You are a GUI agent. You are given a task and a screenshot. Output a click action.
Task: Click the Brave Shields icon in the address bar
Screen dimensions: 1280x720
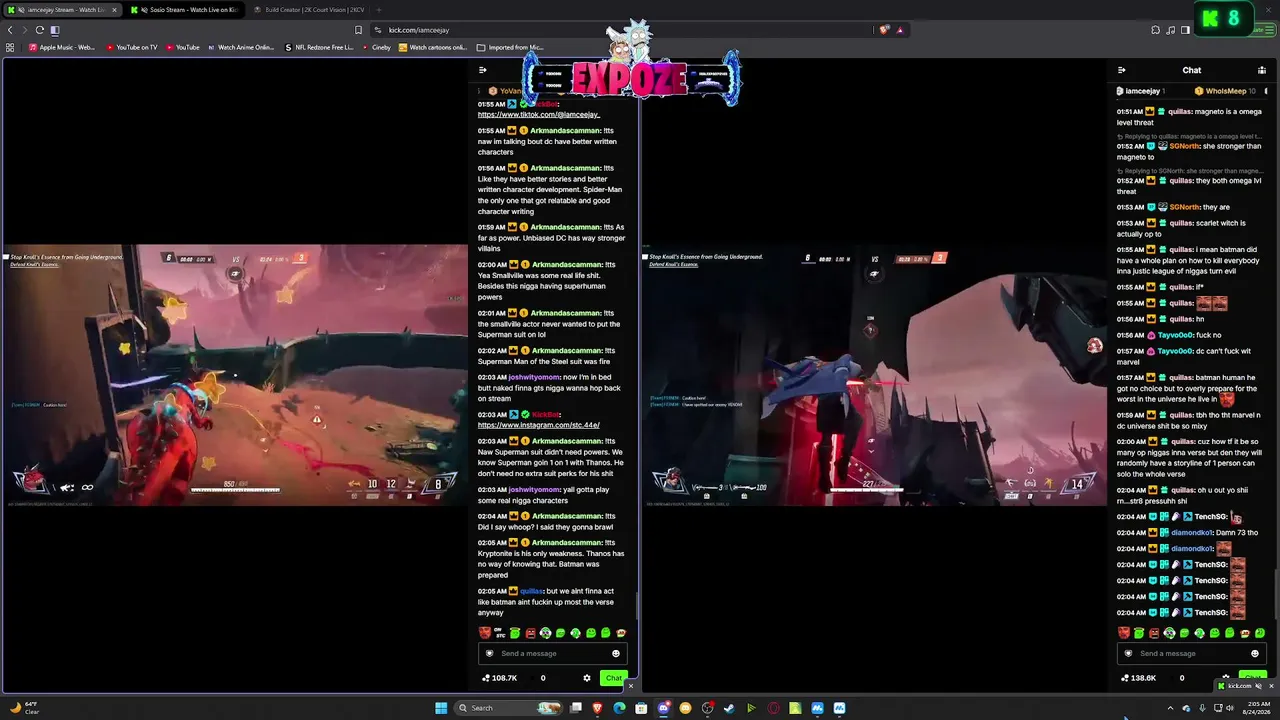tap(884, 30)
